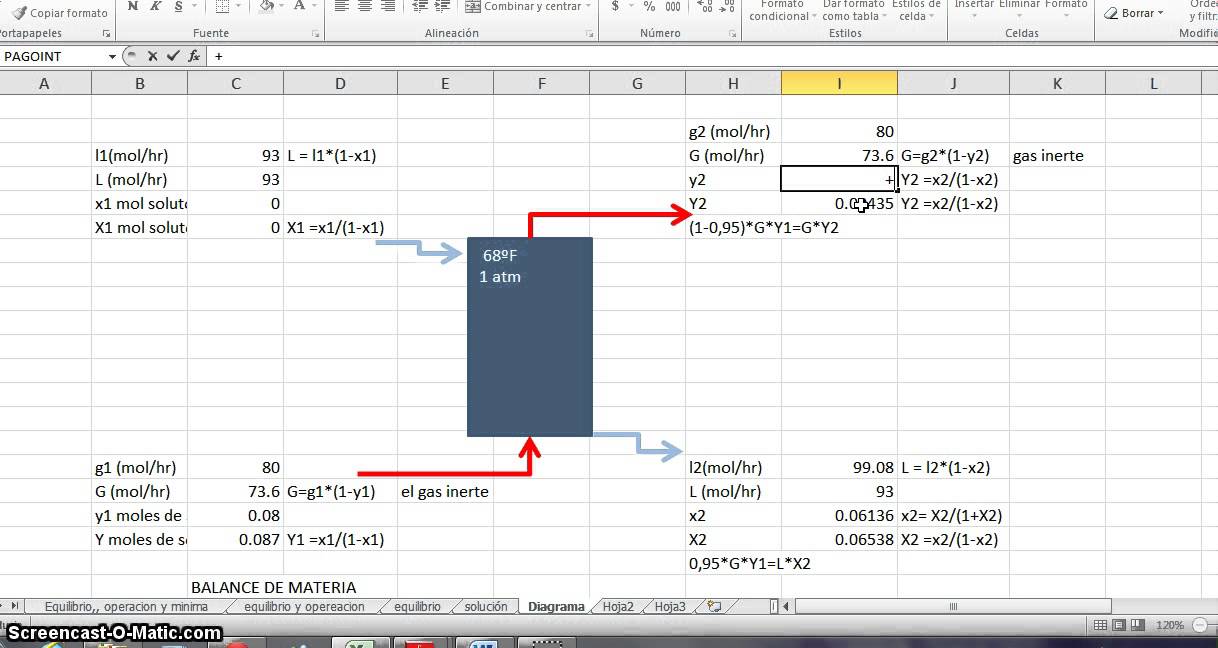Switch to Page Break Preview
The width and height of the screenshot is (1218, 648).
(x=1137, y=626)
